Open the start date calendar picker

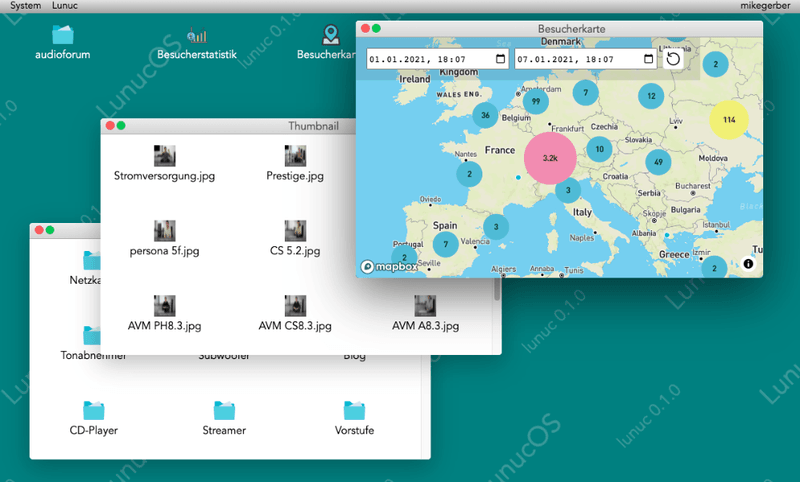pyautogui.click(x=500, y=59)
